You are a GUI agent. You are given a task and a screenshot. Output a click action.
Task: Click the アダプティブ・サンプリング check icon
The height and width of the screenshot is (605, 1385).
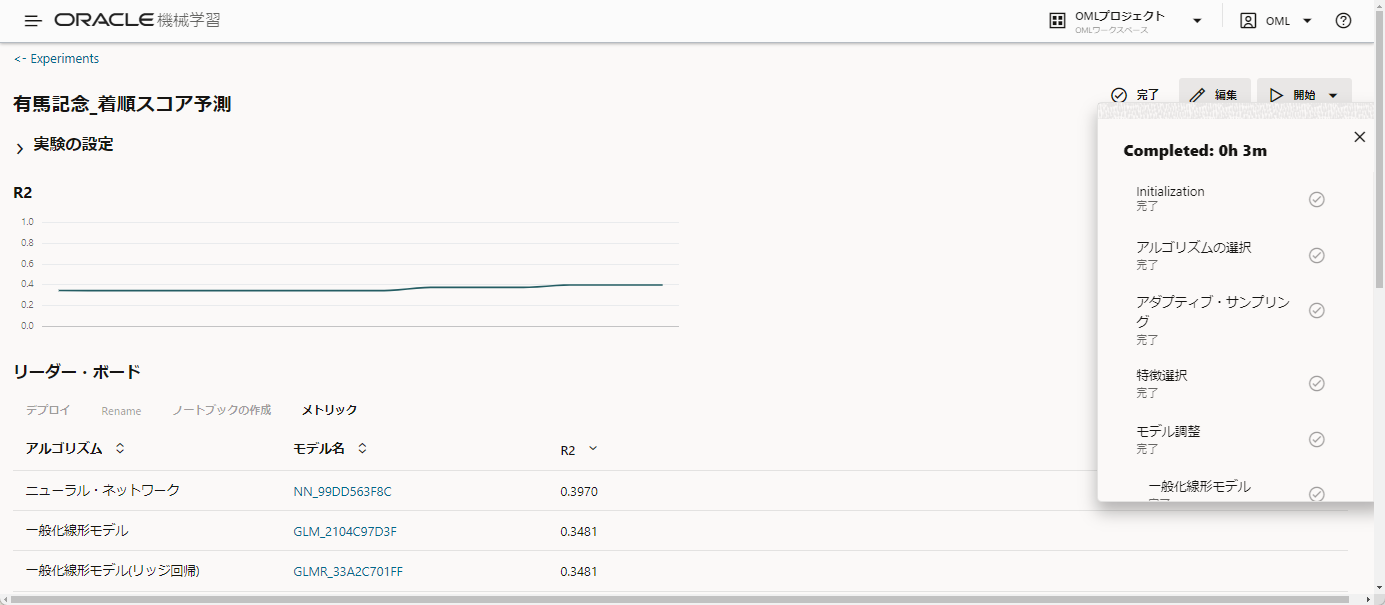pos(1317,310)
